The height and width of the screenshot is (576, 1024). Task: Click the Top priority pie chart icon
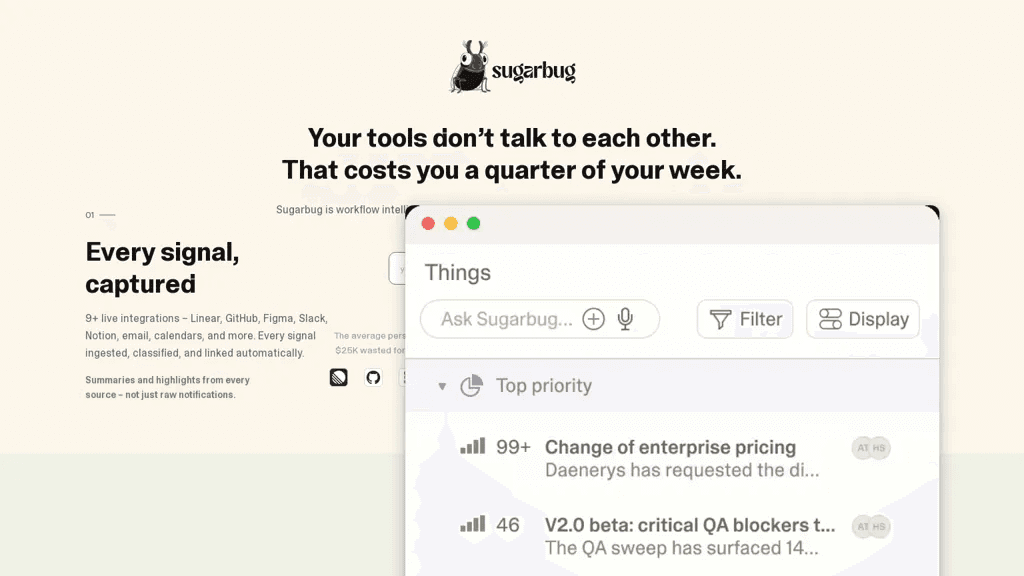(x=471, y=386)
